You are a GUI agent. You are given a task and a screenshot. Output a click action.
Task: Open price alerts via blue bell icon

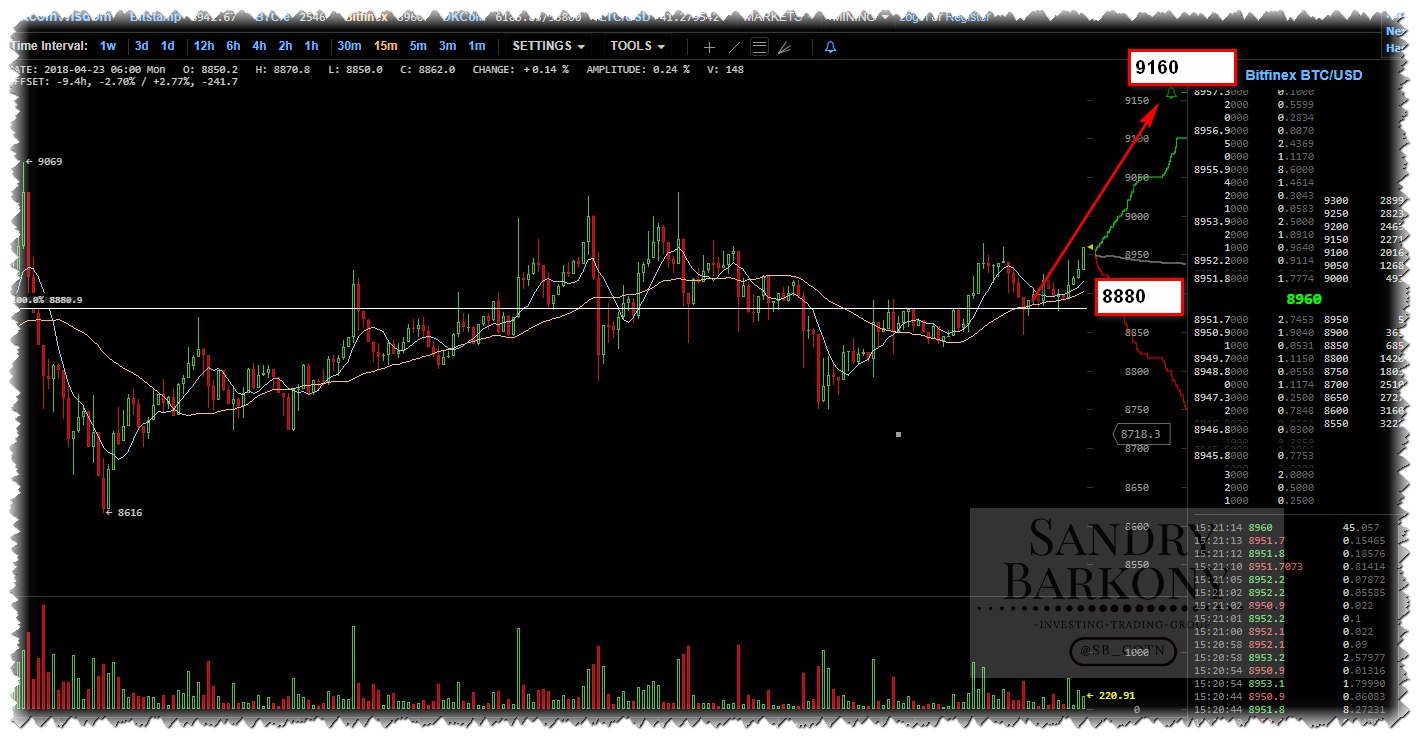point(830,47)
